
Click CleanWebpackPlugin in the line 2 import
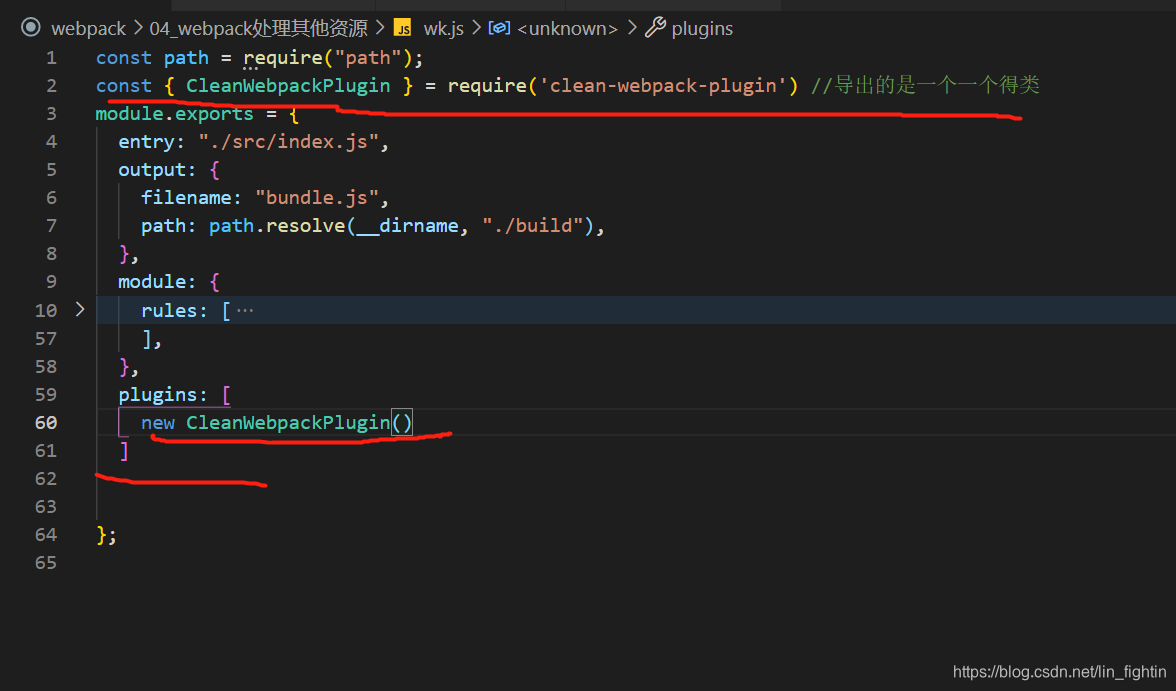tap(288, 86)
